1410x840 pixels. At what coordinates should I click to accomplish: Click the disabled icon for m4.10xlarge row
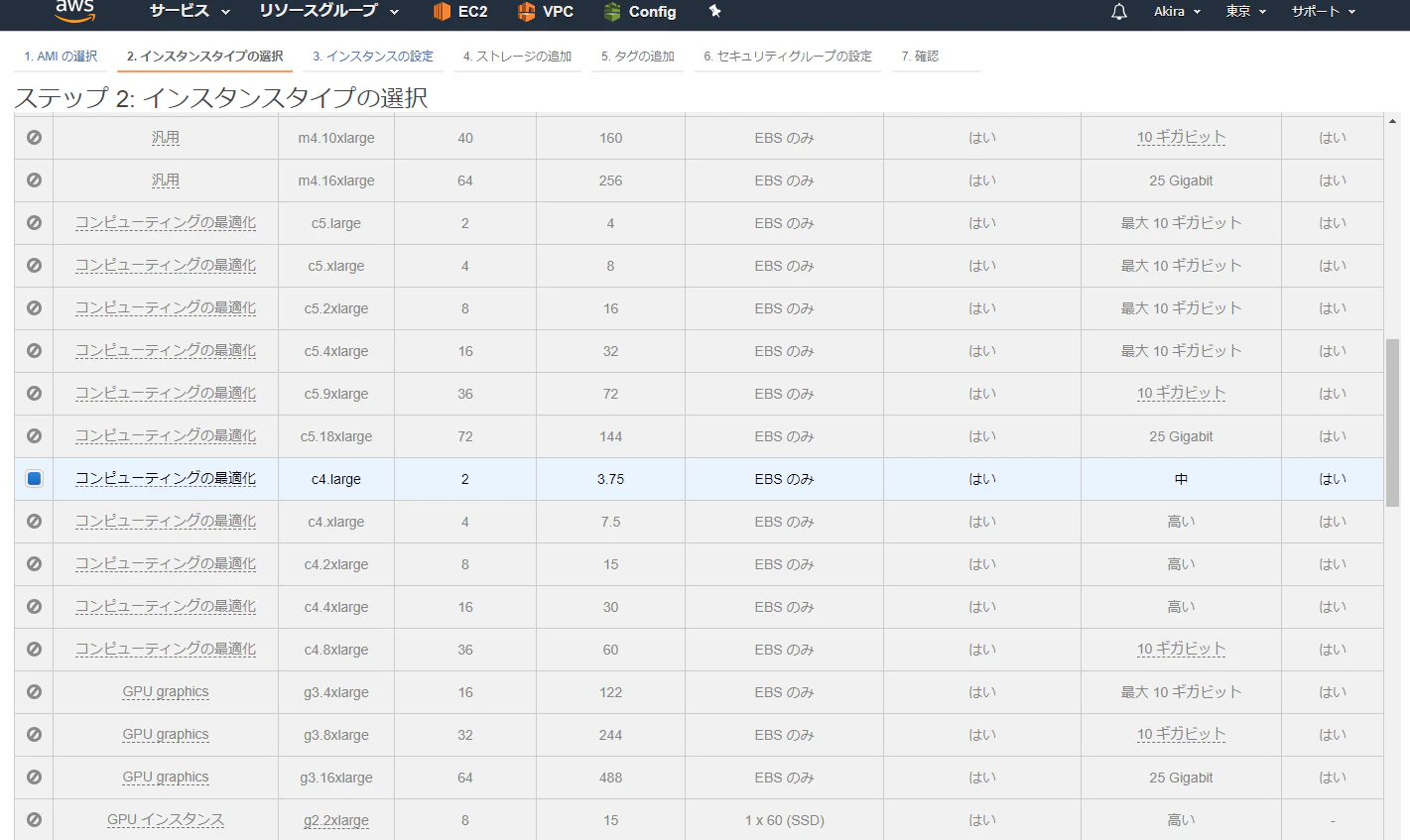(x=34, y=138)
